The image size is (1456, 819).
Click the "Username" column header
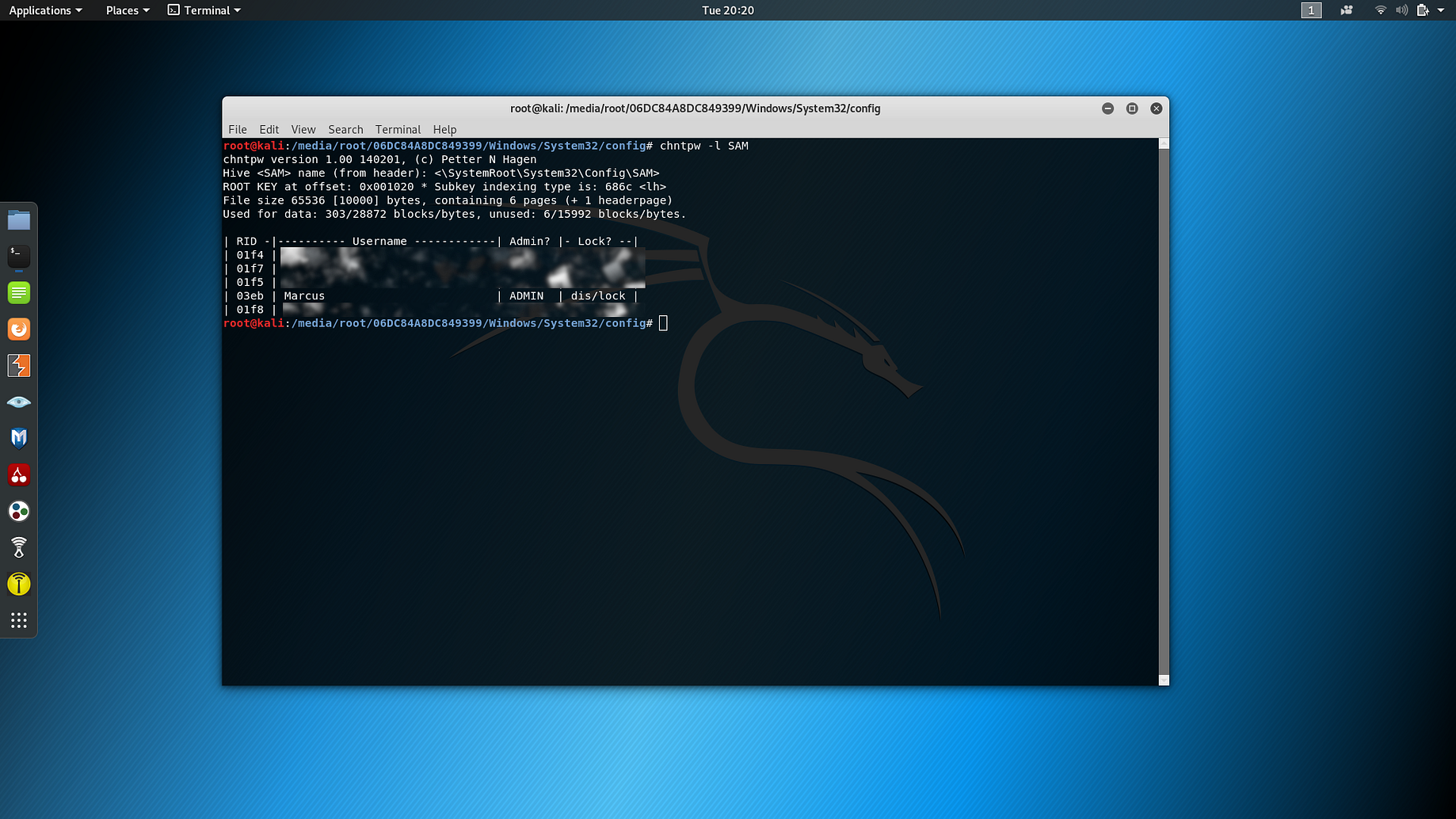pos(379,242)
